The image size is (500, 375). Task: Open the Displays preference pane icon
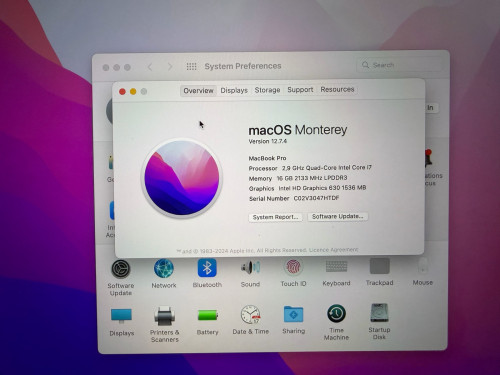pos(121,316)
